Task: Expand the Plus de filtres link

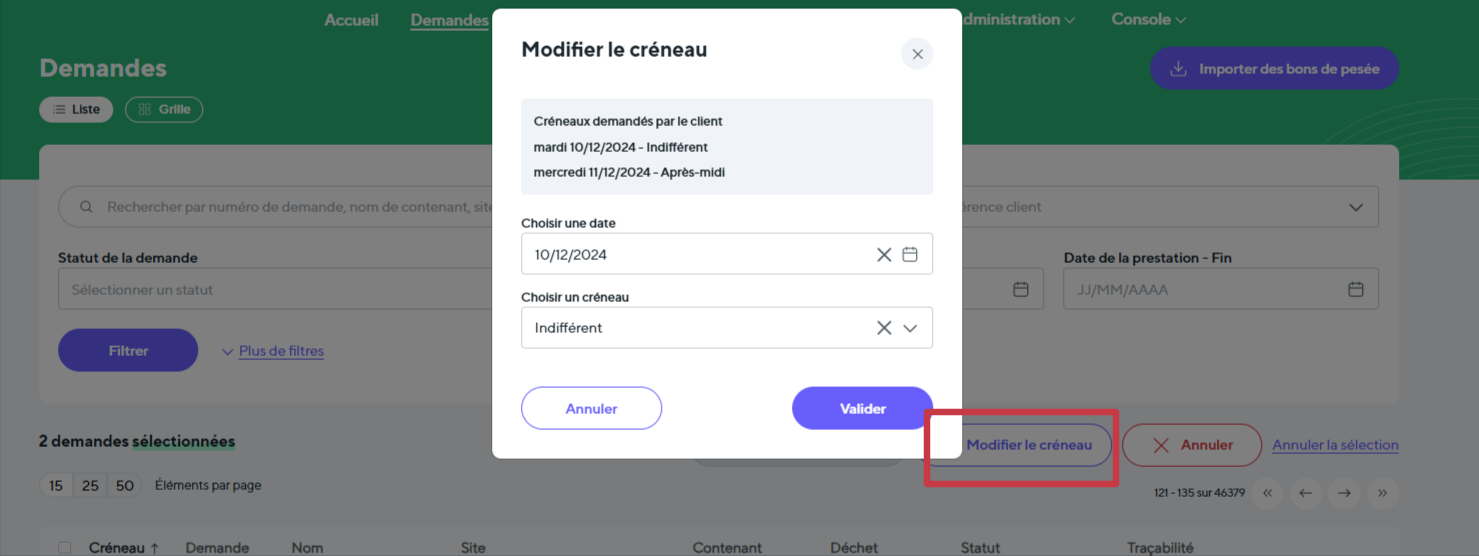Action: click(x=281, y=351)
